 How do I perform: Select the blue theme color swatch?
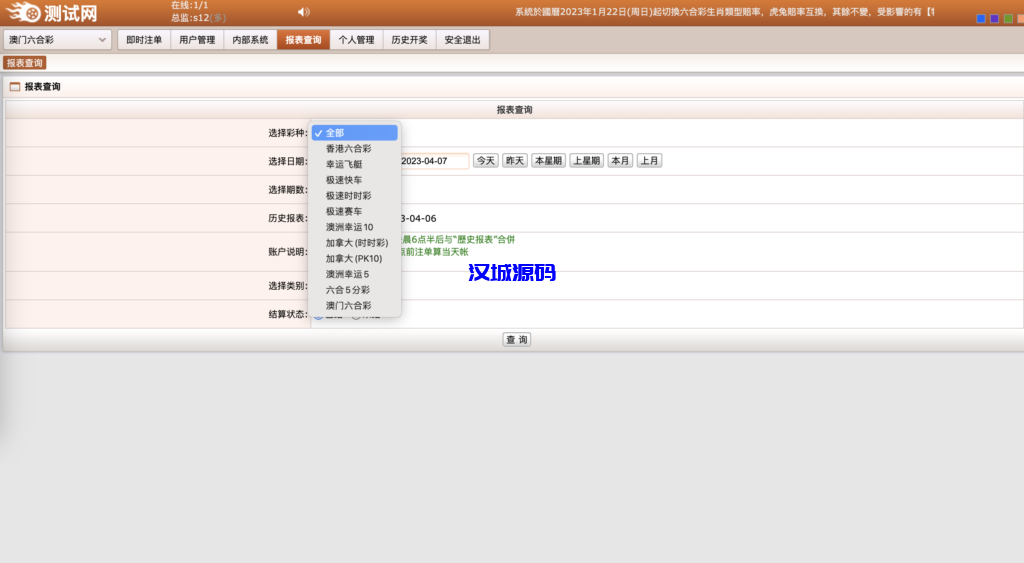pos(980,18)
